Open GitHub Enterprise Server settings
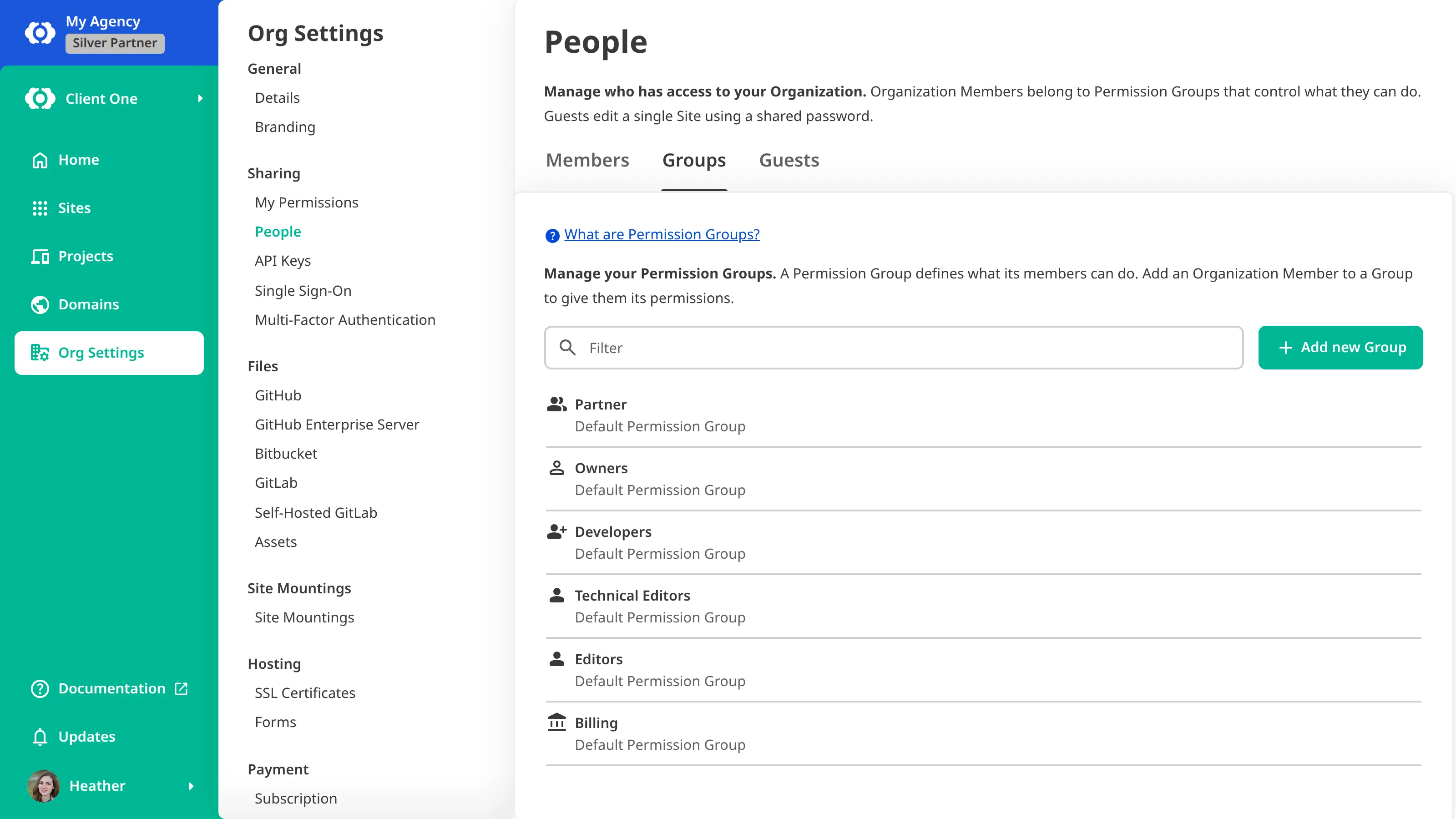 [x=337, y=425]
